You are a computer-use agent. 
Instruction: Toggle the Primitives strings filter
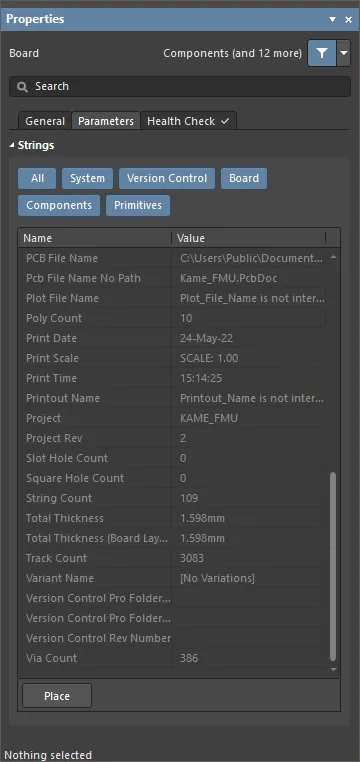point(138,206)
